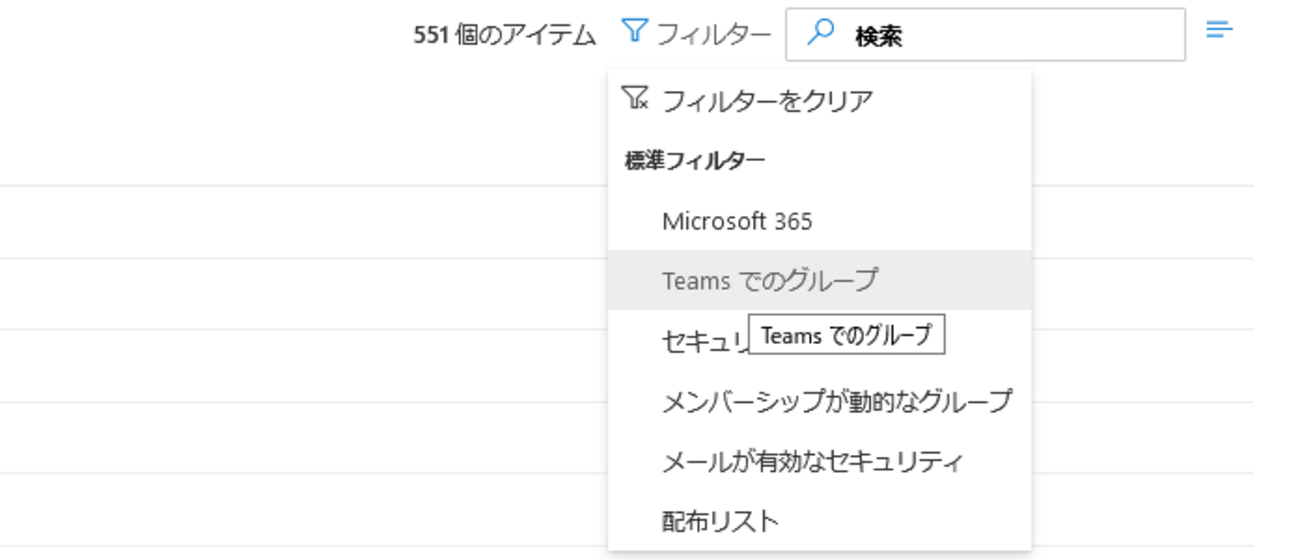Viewport: 1300px width, 560px height.
Task: Select the fourth row in the list
Action: [x=300, y=438]
